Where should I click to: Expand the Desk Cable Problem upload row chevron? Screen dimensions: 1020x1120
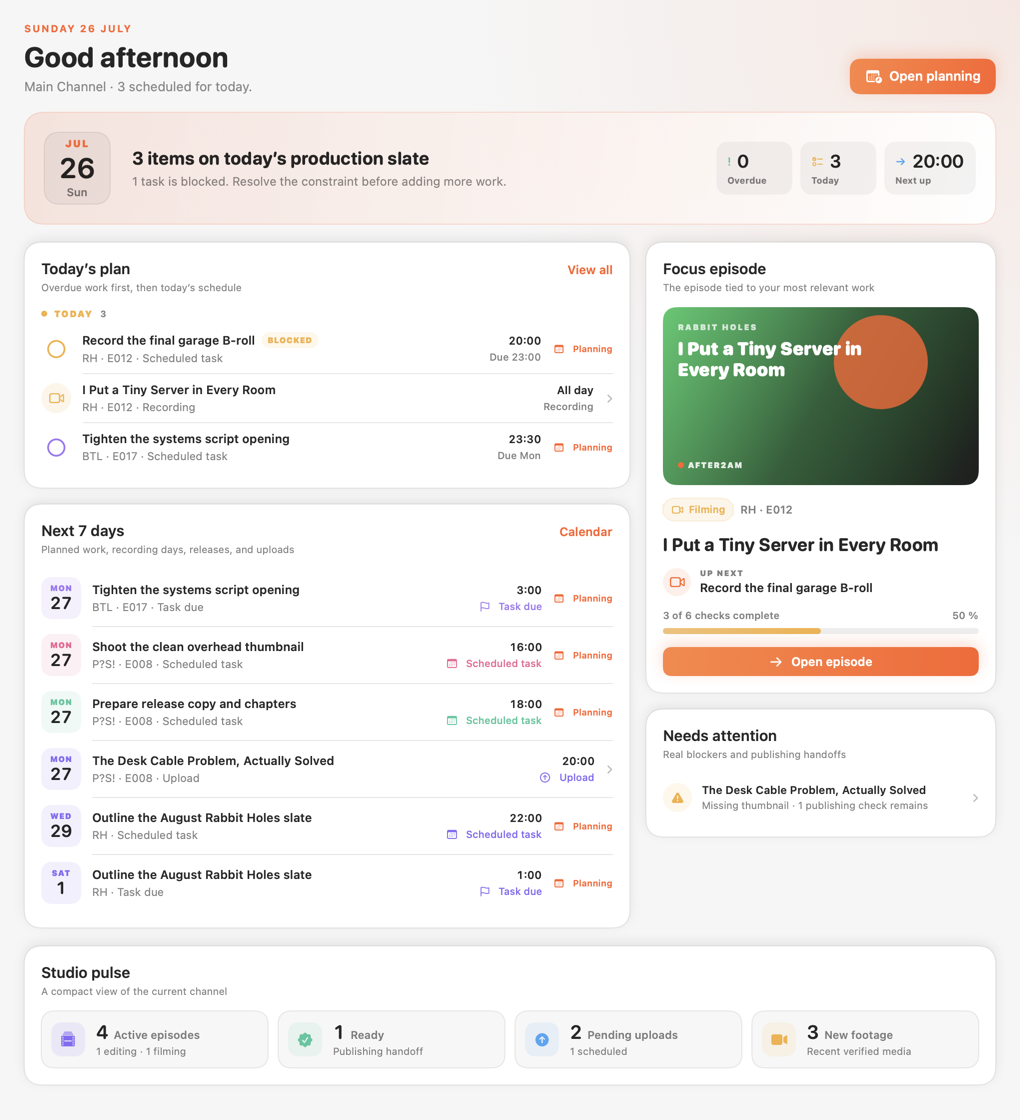pyautogui.click(x=609, y=770)
